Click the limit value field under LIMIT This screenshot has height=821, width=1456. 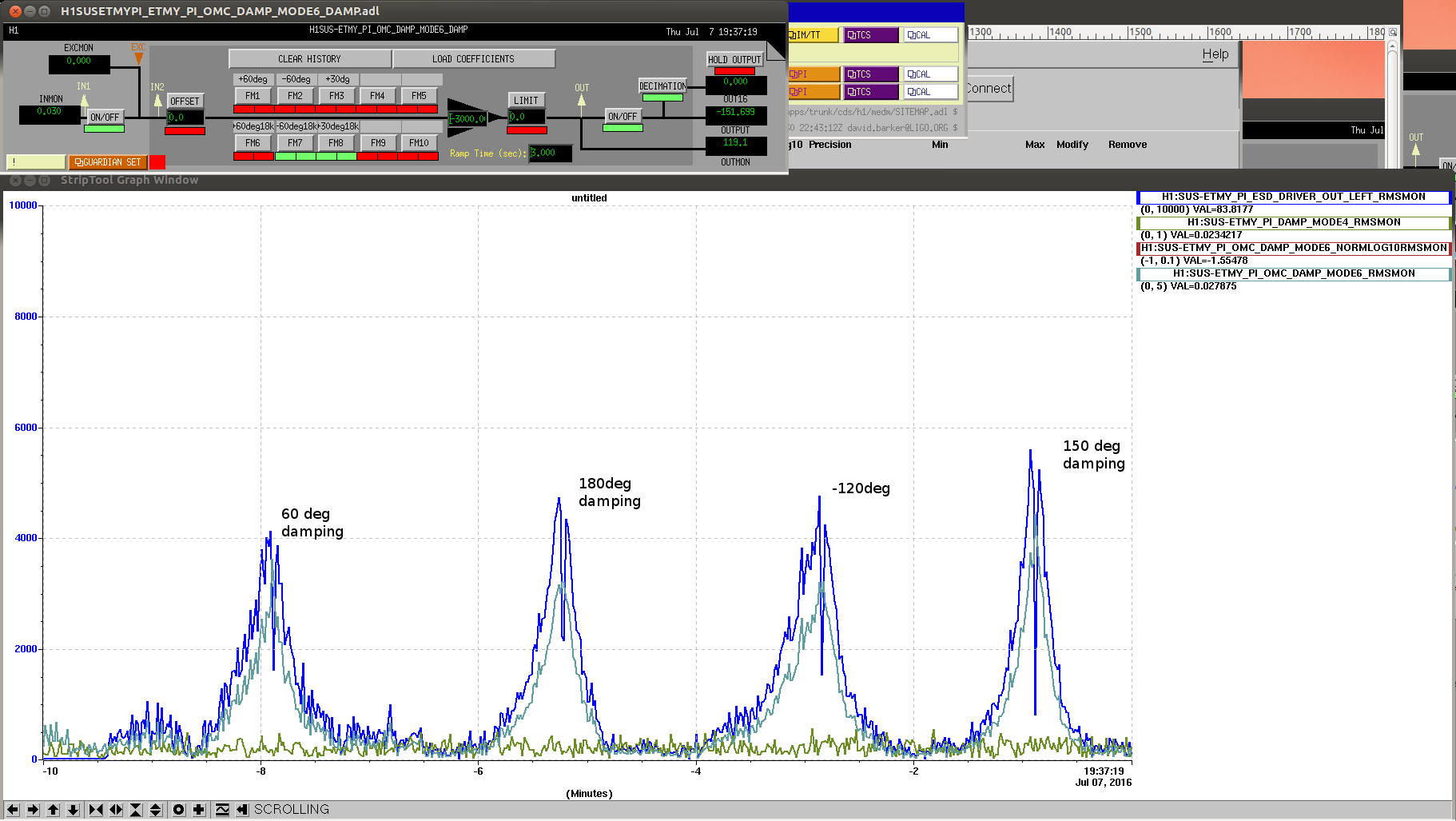coord(527,117)
